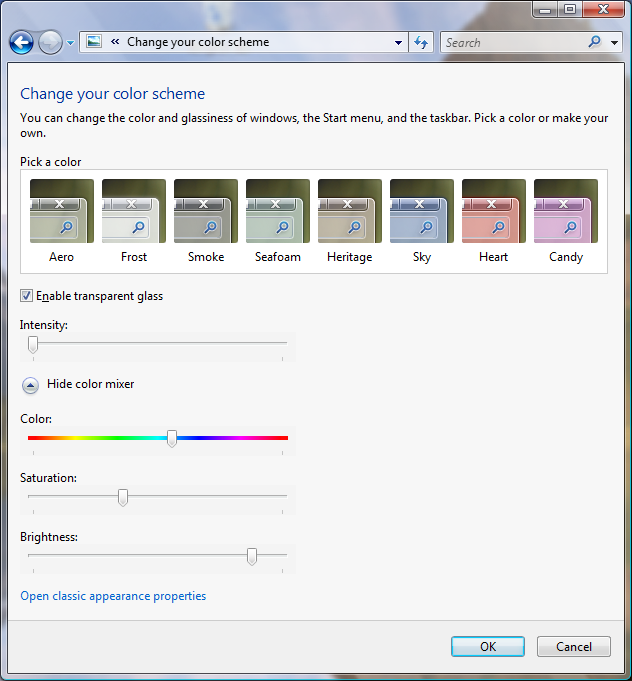Open classic appearance properties link
Viewport: 632px width, 681px height.
(x=113, y=596)
